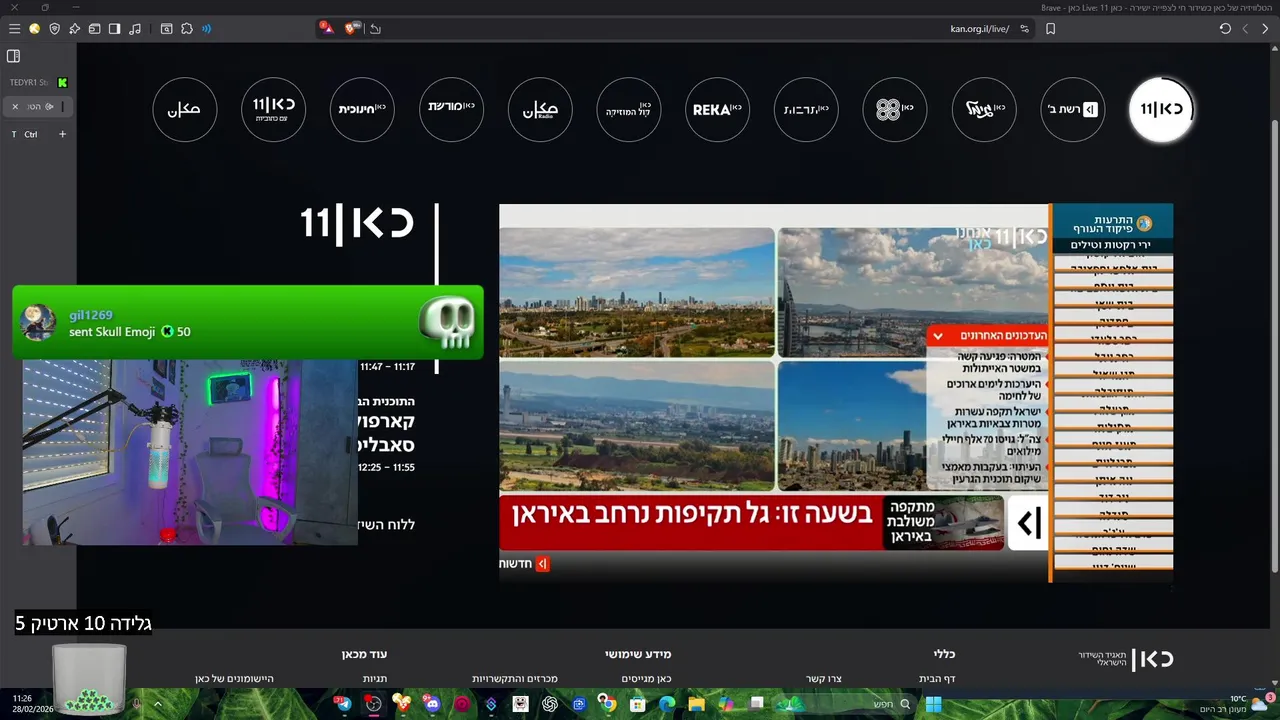
Task: Click the share arrow icon in address bar
Action: (375, 29)
